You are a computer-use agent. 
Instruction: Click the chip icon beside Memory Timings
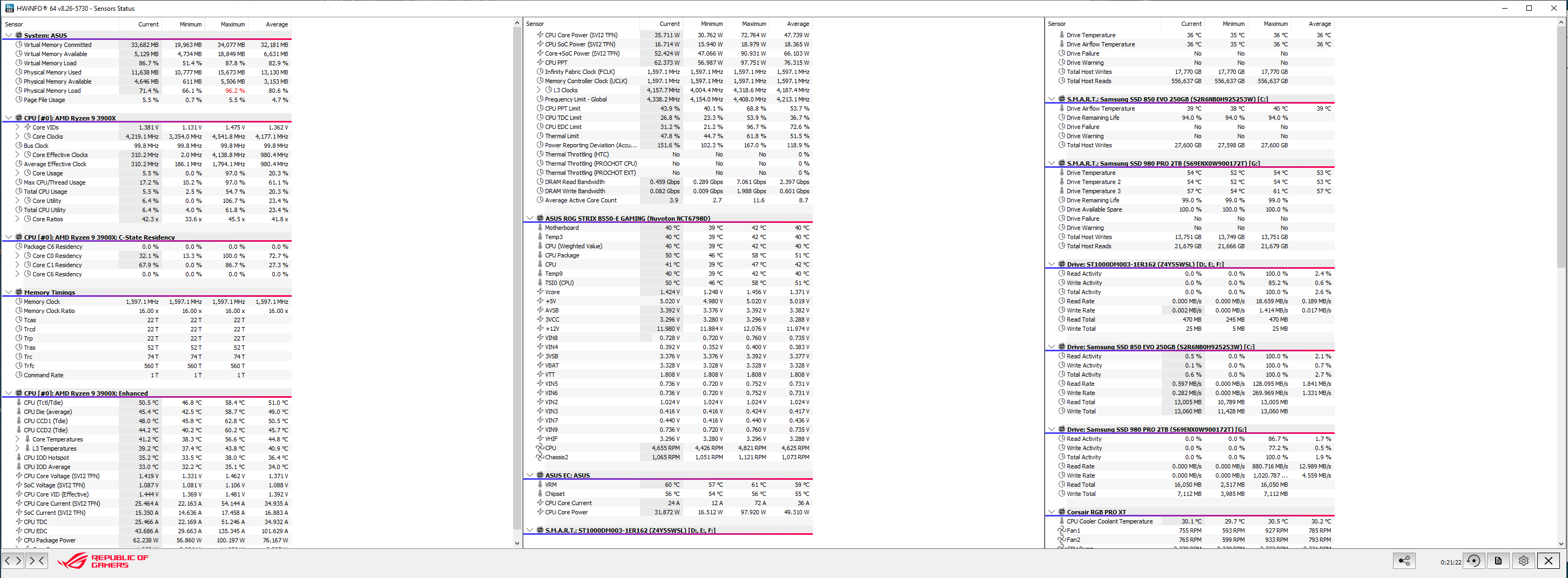[19, 292]
